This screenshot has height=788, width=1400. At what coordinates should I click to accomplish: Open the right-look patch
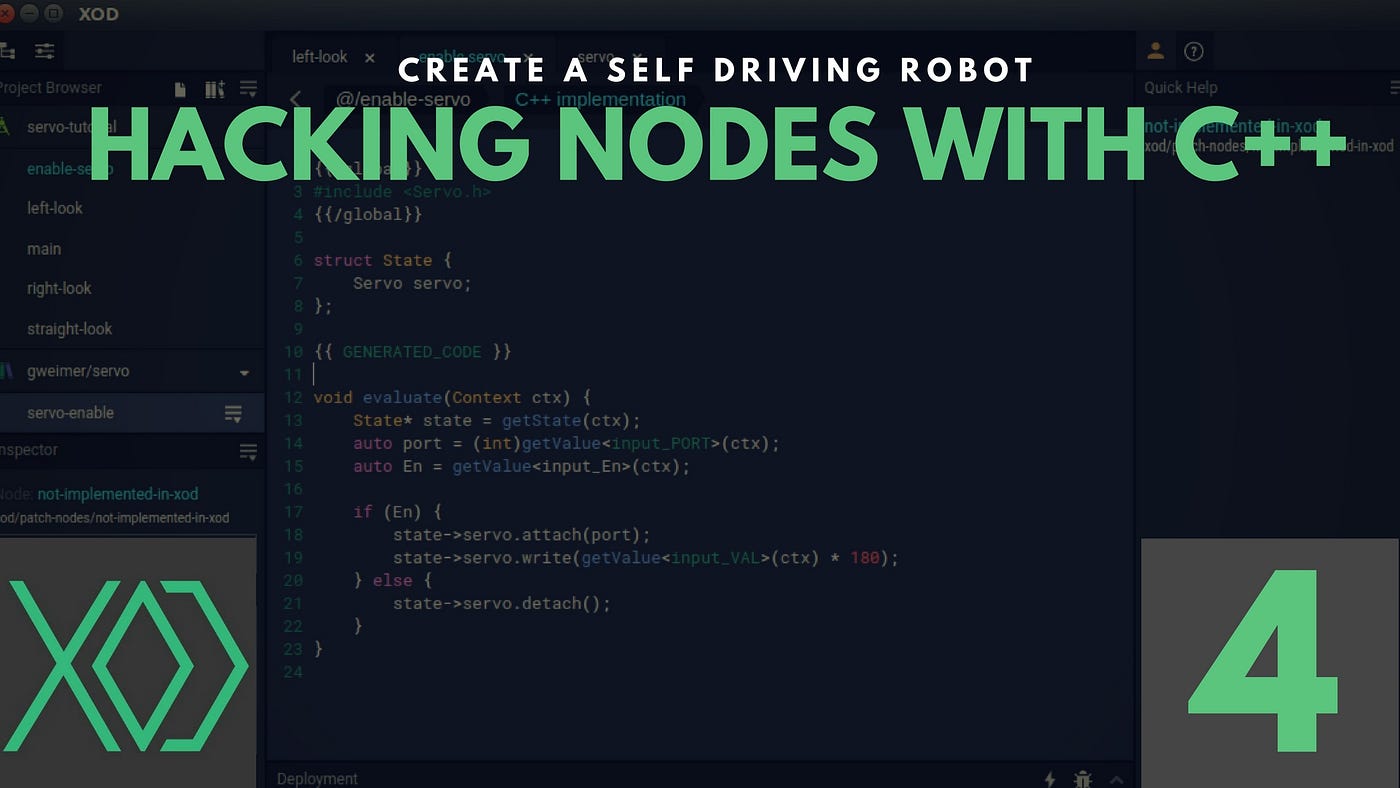[59, 288]
